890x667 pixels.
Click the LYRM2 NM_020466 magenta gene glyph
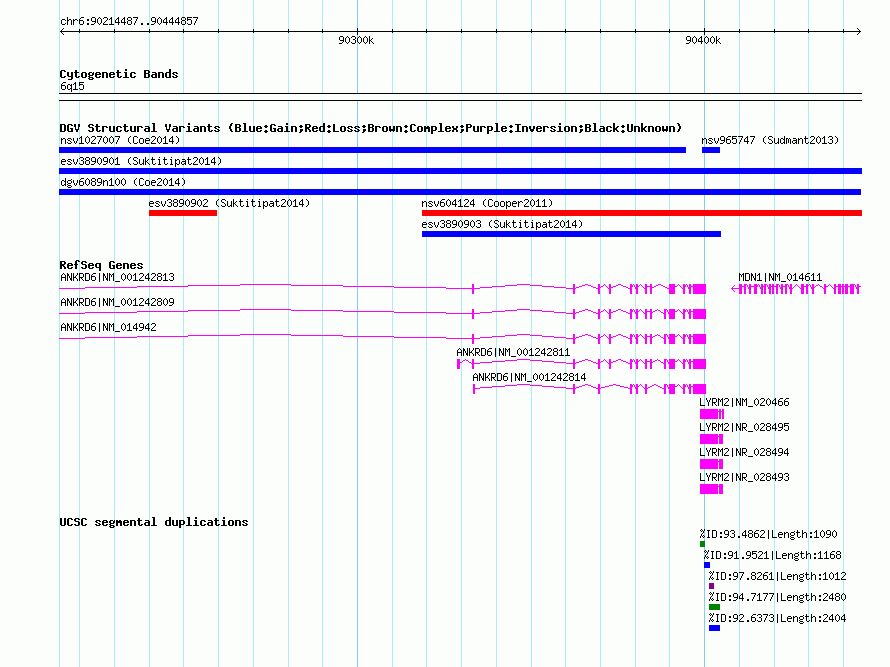tap(712, 414)
